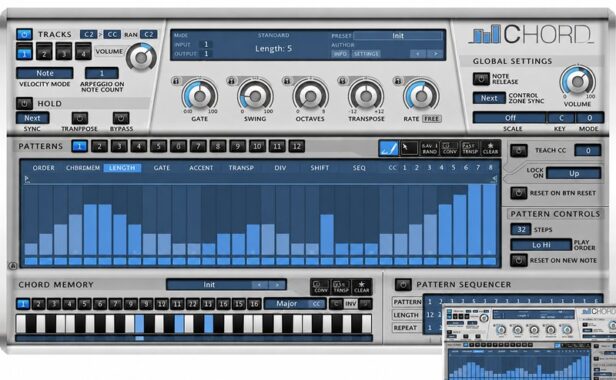
Task: Switch to the ACCENT tab
Action: tap(201, 168)
